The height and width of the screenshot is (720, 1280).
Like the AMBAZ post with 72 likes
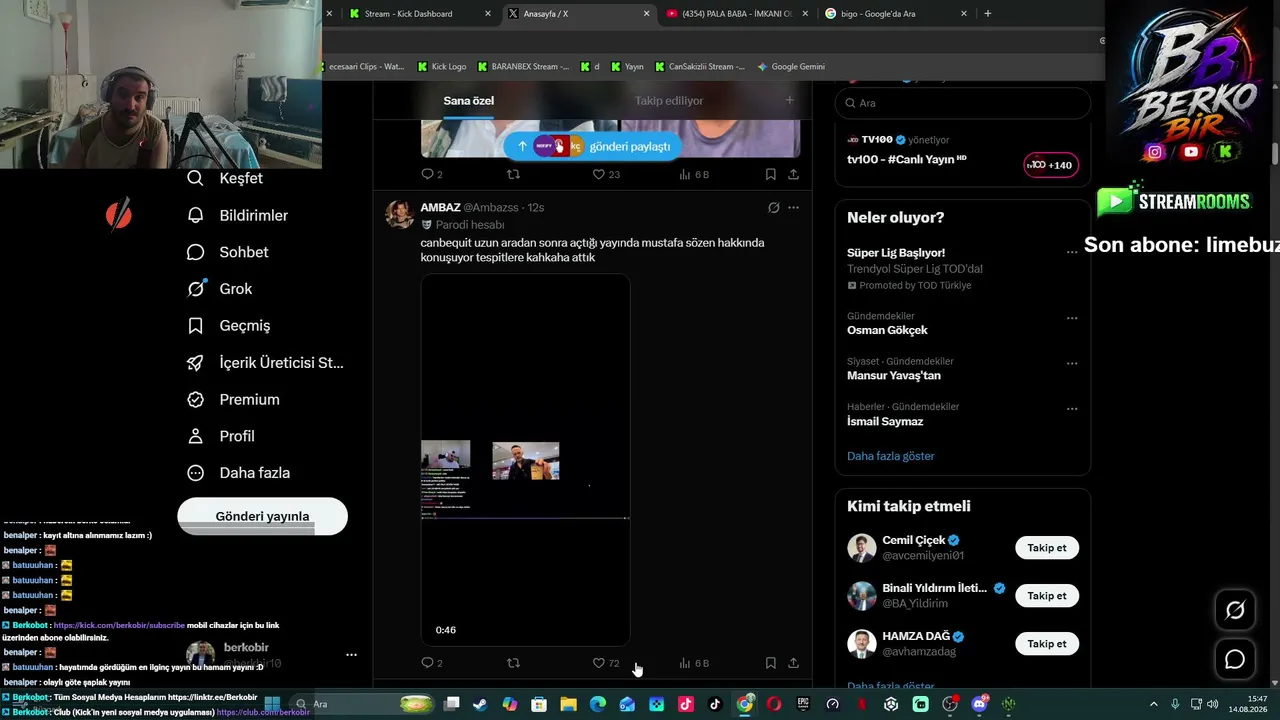606,663
